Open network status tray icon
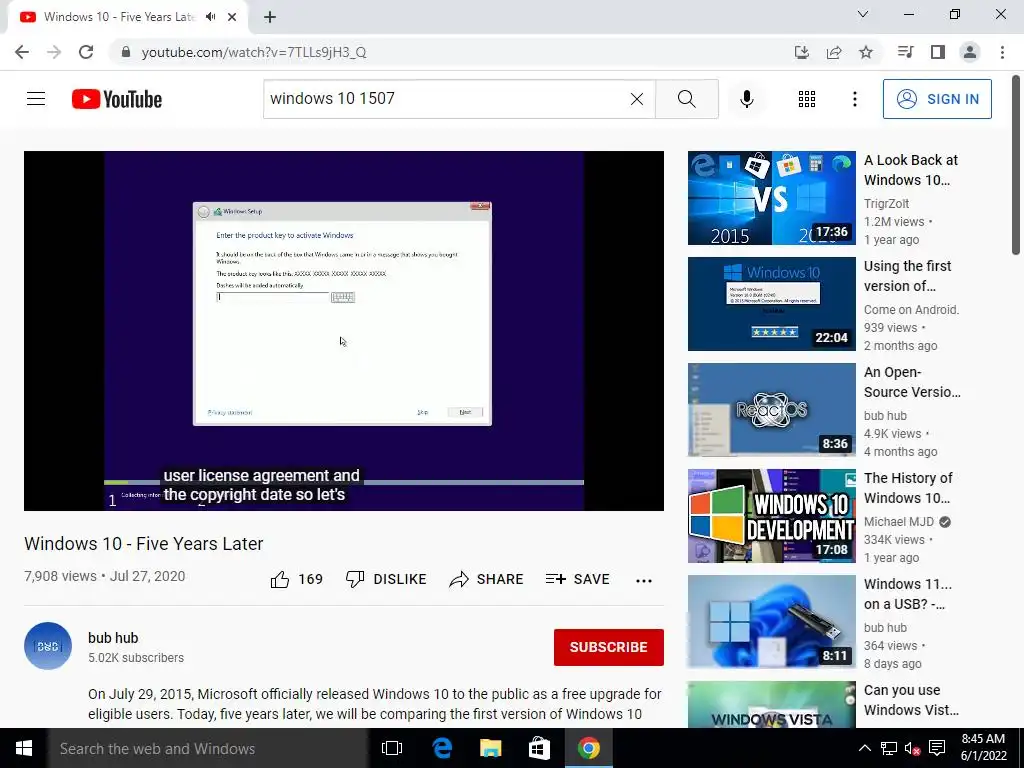1024x768 pixels. 889,748
